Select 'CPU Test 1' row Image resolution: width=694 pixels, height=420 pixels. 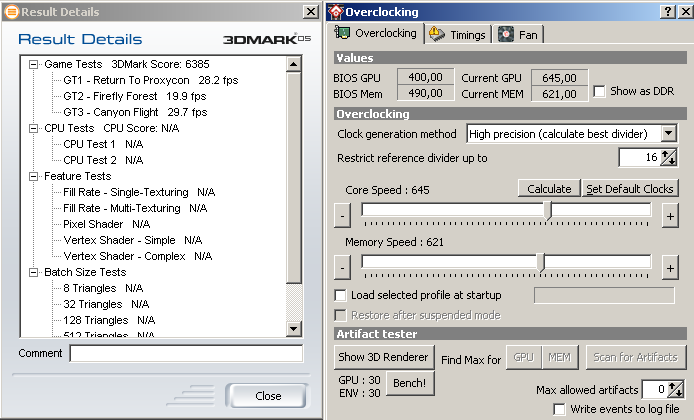tap(103, 144)
